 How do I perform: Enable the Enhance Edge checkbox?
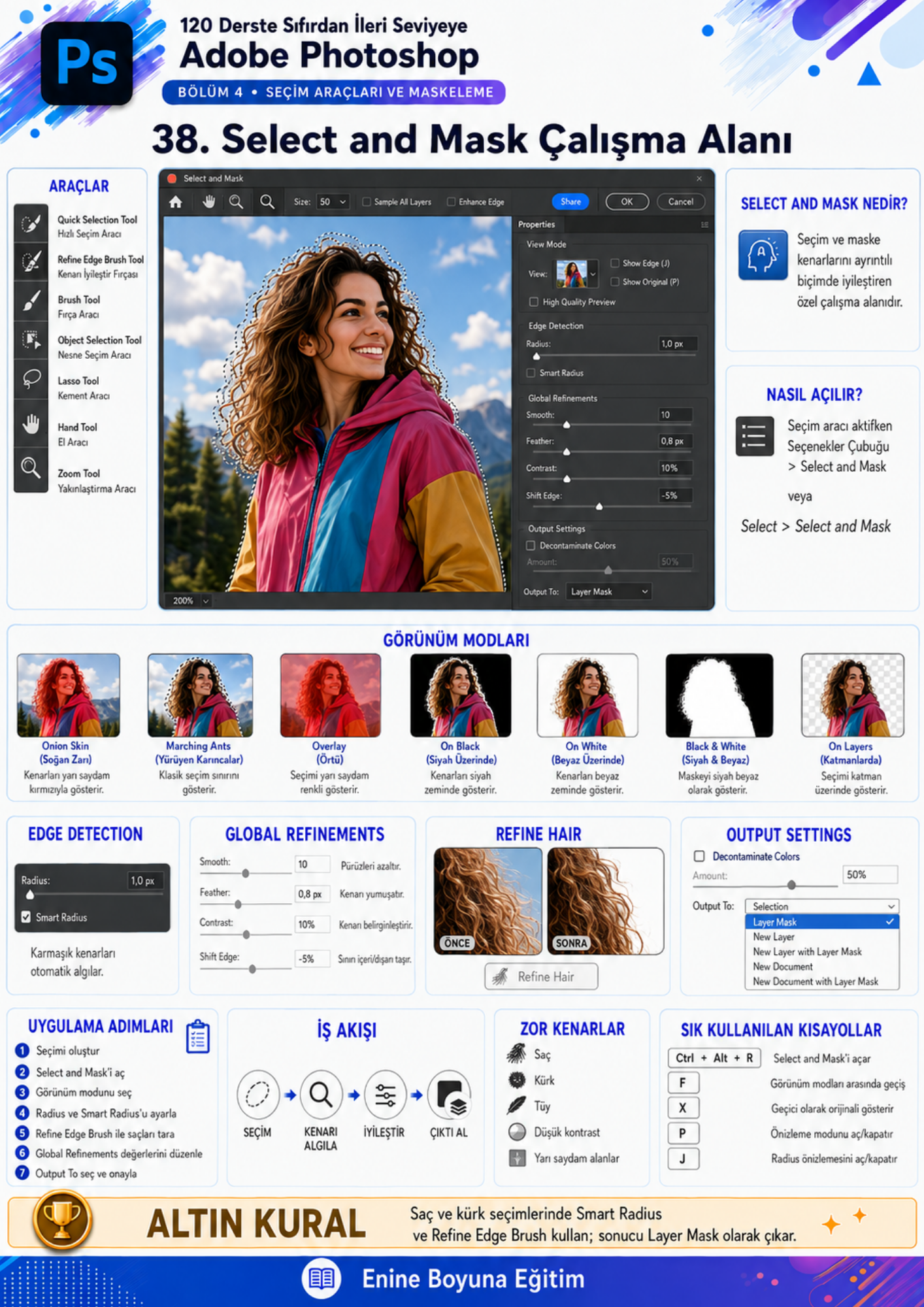(451, 202)
